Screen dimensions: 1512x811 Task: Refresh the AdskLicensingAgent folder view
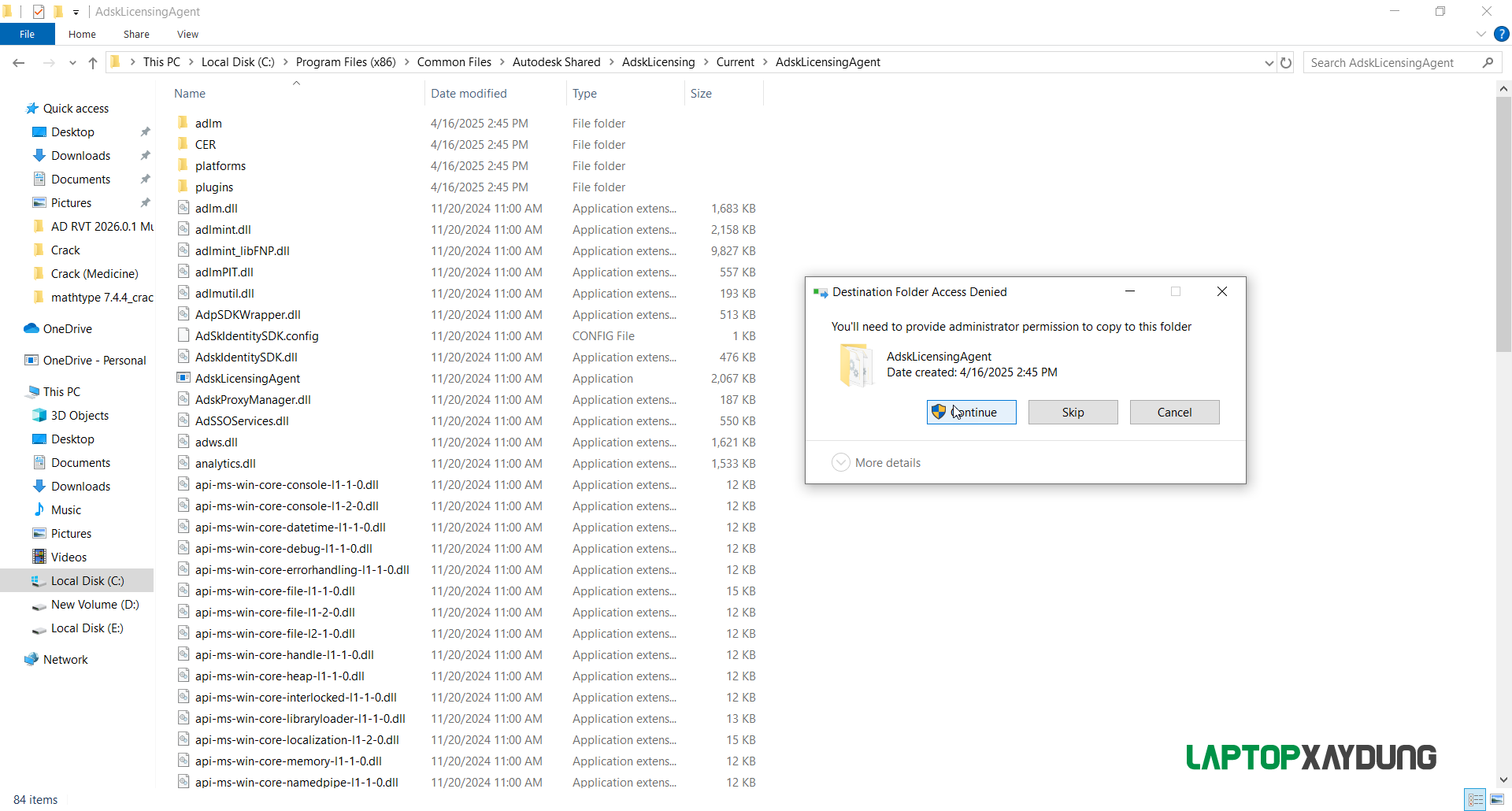point(1286,63)
